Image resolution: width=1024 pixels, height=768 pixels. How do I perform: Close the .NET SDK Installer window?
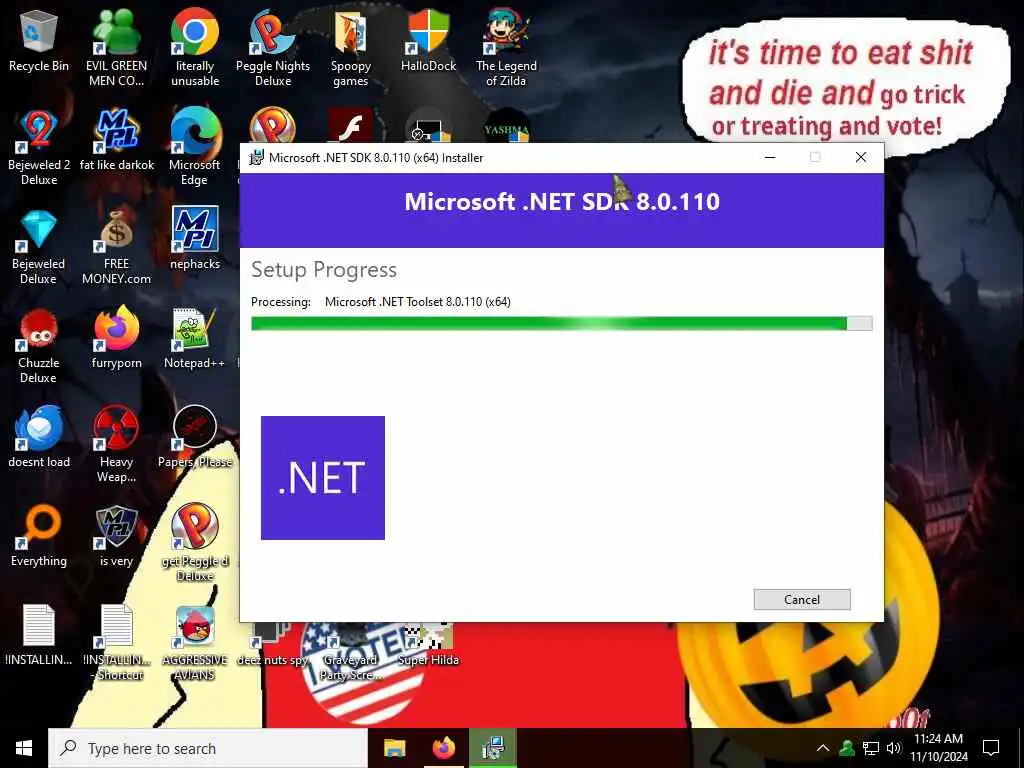pos(861,157)
